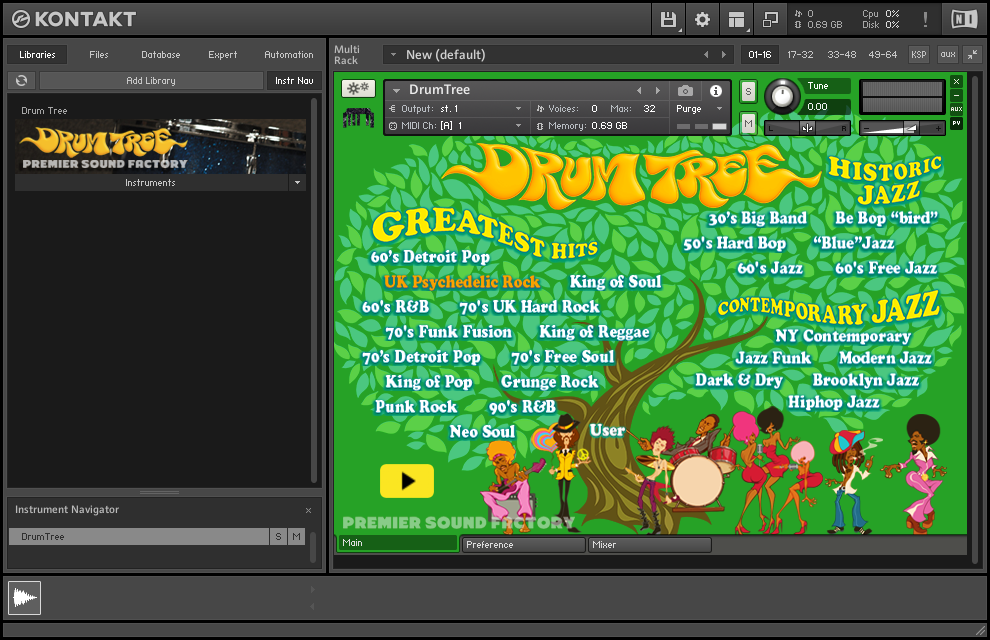Screen dimensions: 990x640
Task: Open instrument edit mode wrench icon
Action: [x=358, y=88]
